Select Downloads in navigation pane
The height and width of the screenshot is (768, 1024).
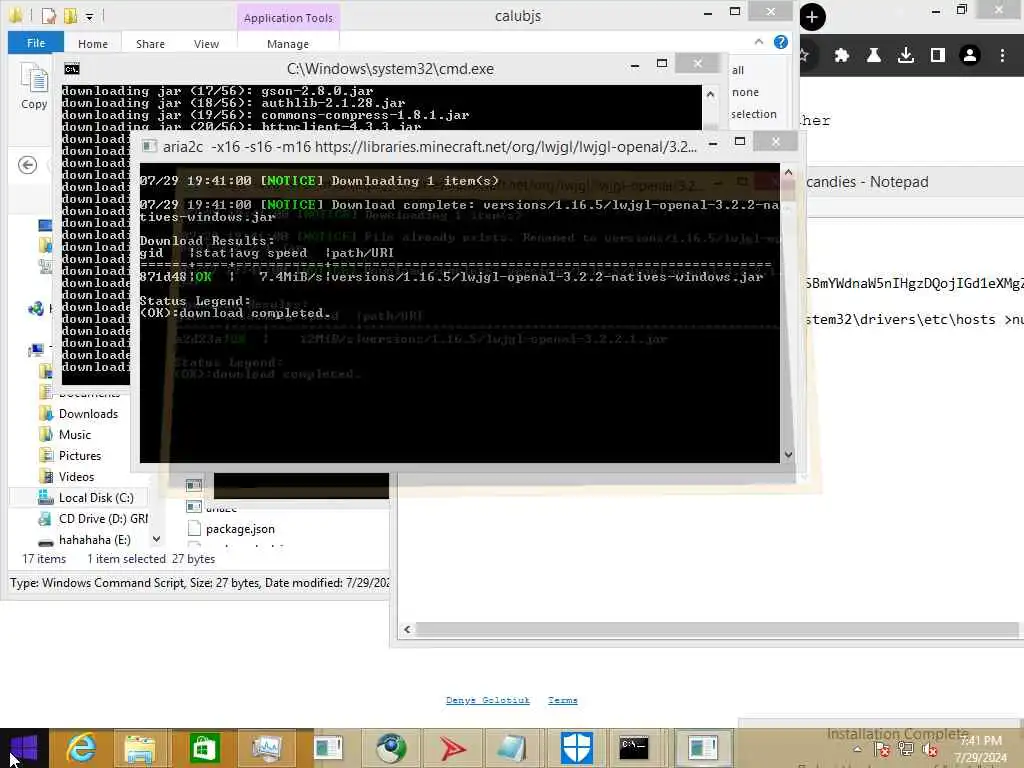click(x=88, y=413)
